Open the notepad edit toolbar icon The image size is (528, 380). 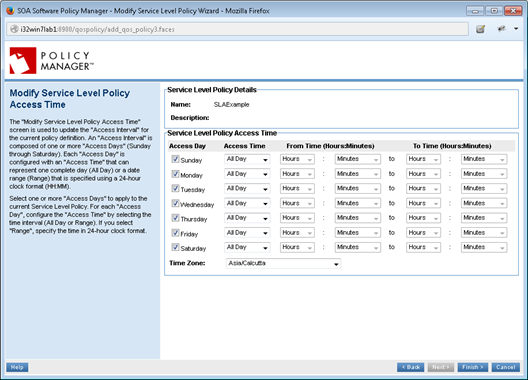tap(481, 29)
